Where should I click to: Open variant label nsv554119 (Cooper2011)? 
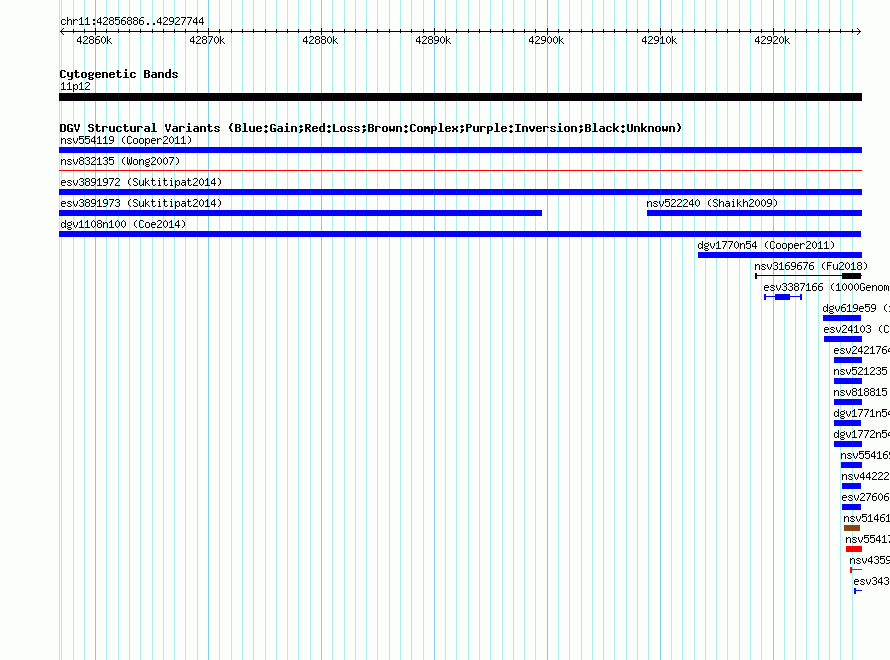pyautogui.click(x=126, y=140)
